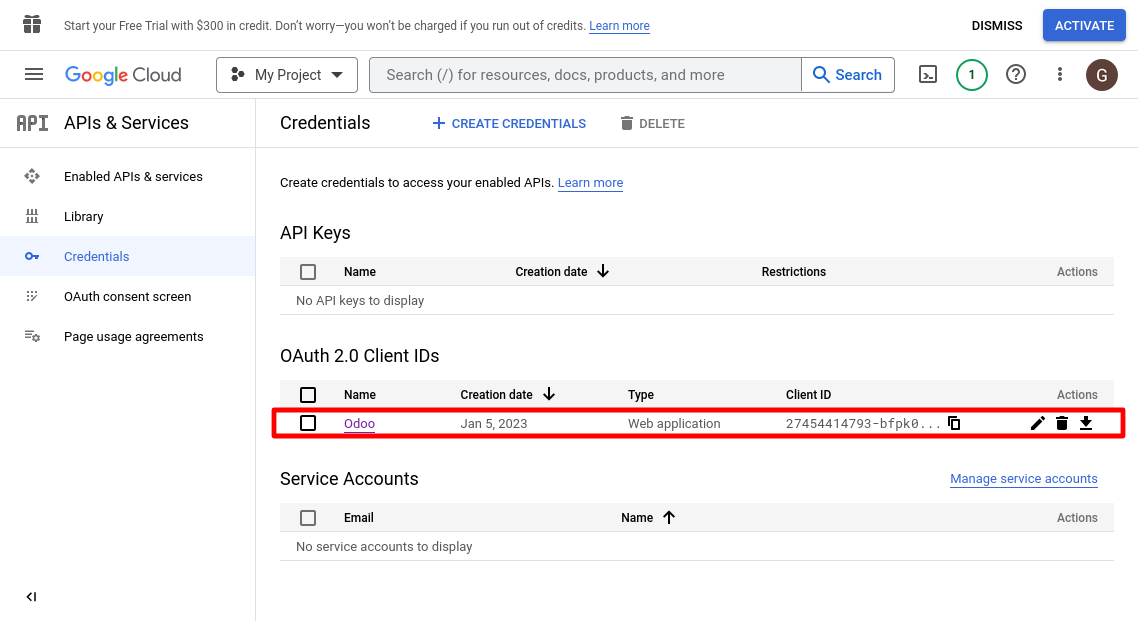1138x621 pixels.
Task: Open the help question mark icon
Action: (1016, 75)
